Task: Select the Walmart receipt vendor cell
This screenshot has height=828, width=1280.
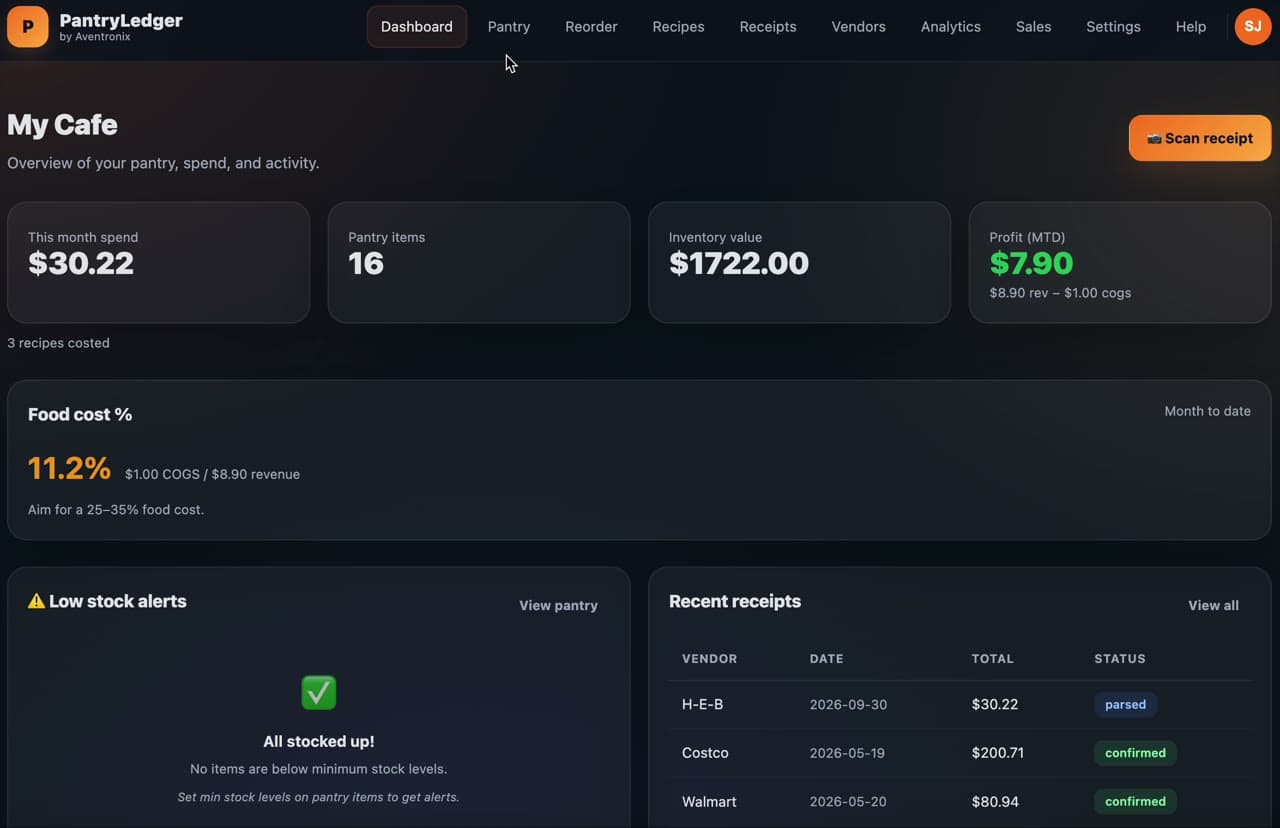Action: pyautogui.click(x=709, y=801)
